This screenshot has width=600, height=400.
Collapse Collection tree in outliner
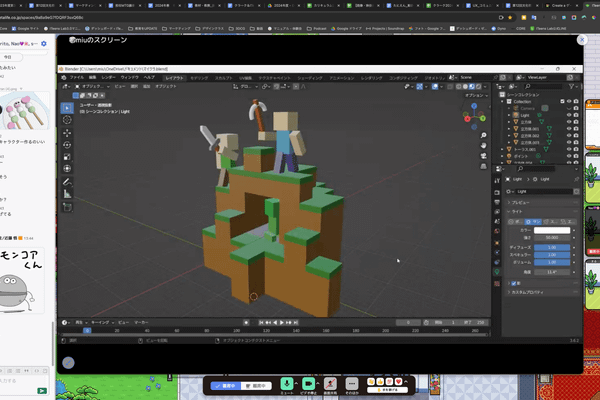(502, 101)
